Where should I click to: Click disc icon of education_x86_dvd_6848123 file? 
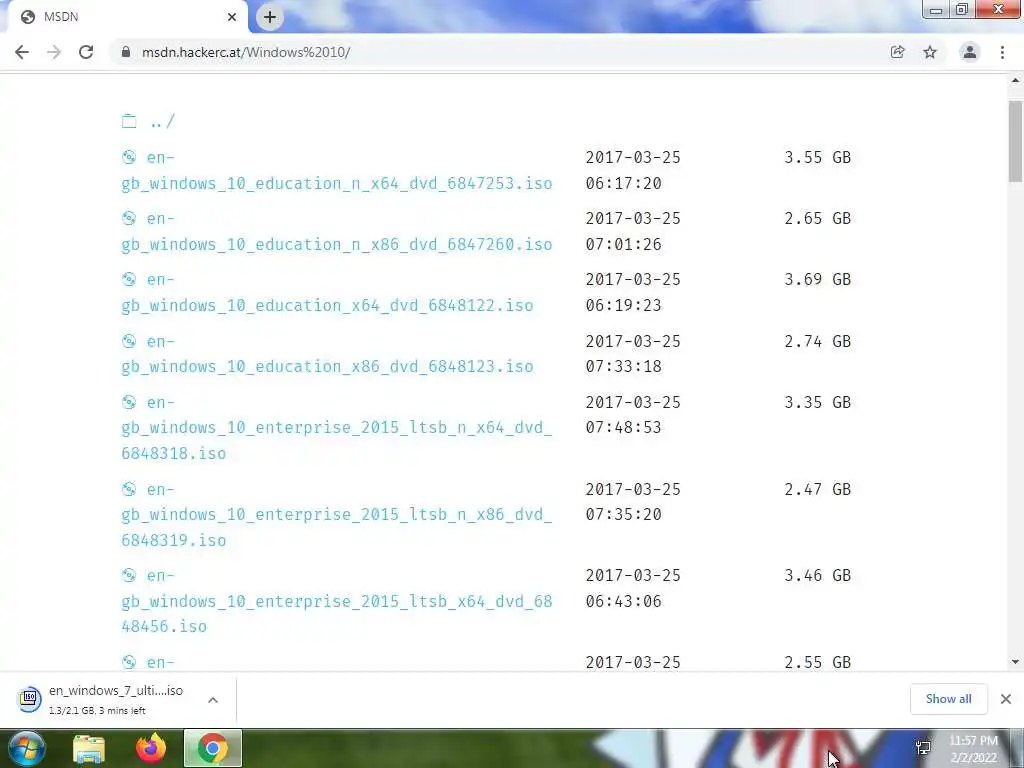tap(129, 341)
